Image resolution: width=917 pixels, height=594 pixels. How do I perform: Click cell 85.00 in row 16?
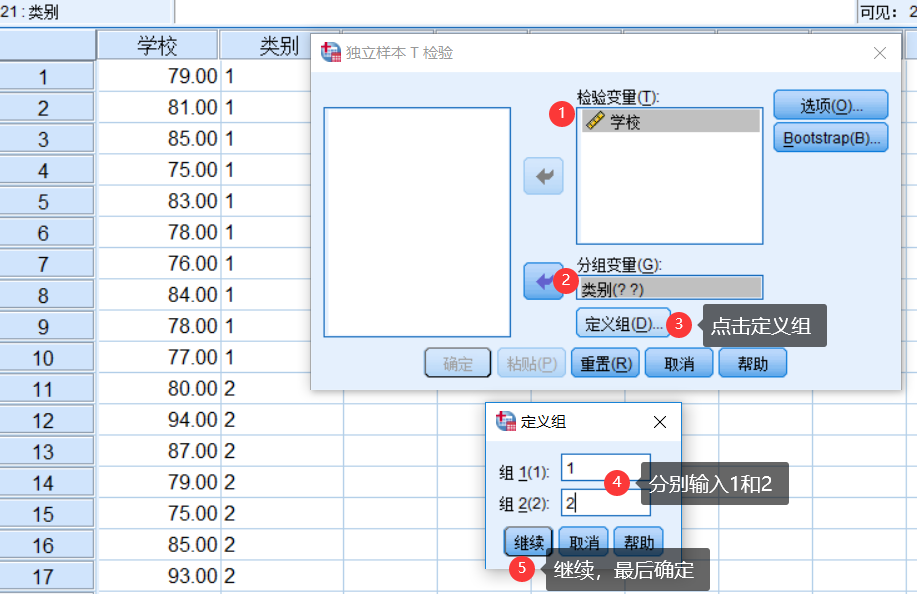[x=158, y=544]
